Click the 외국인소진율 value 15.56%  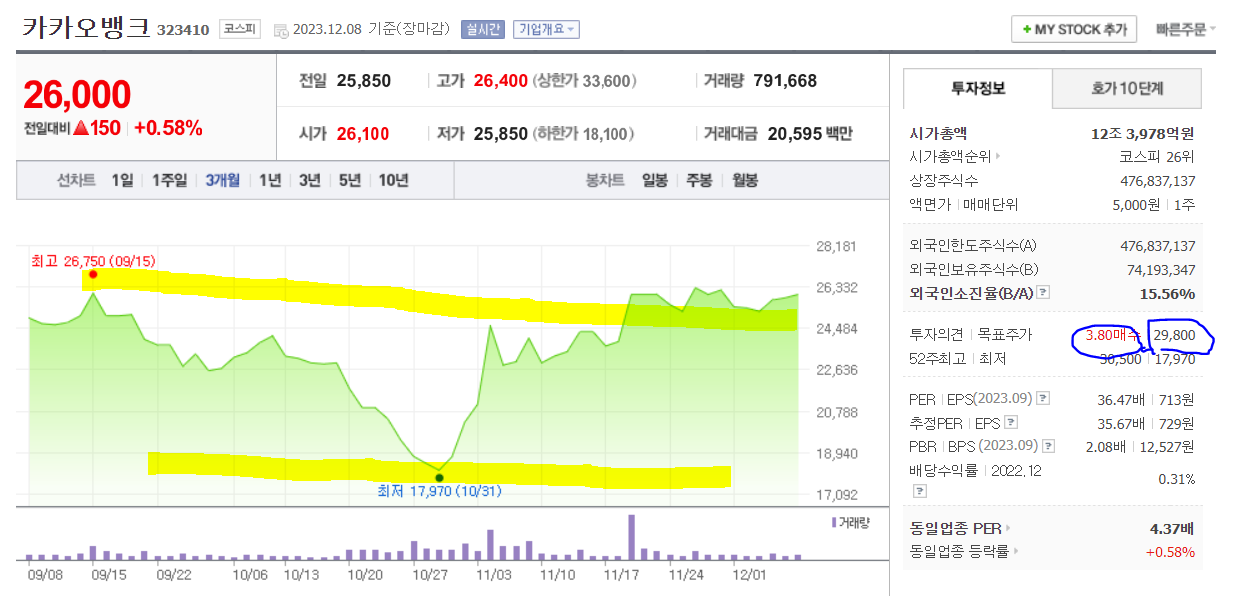[x=1167, y=293]
